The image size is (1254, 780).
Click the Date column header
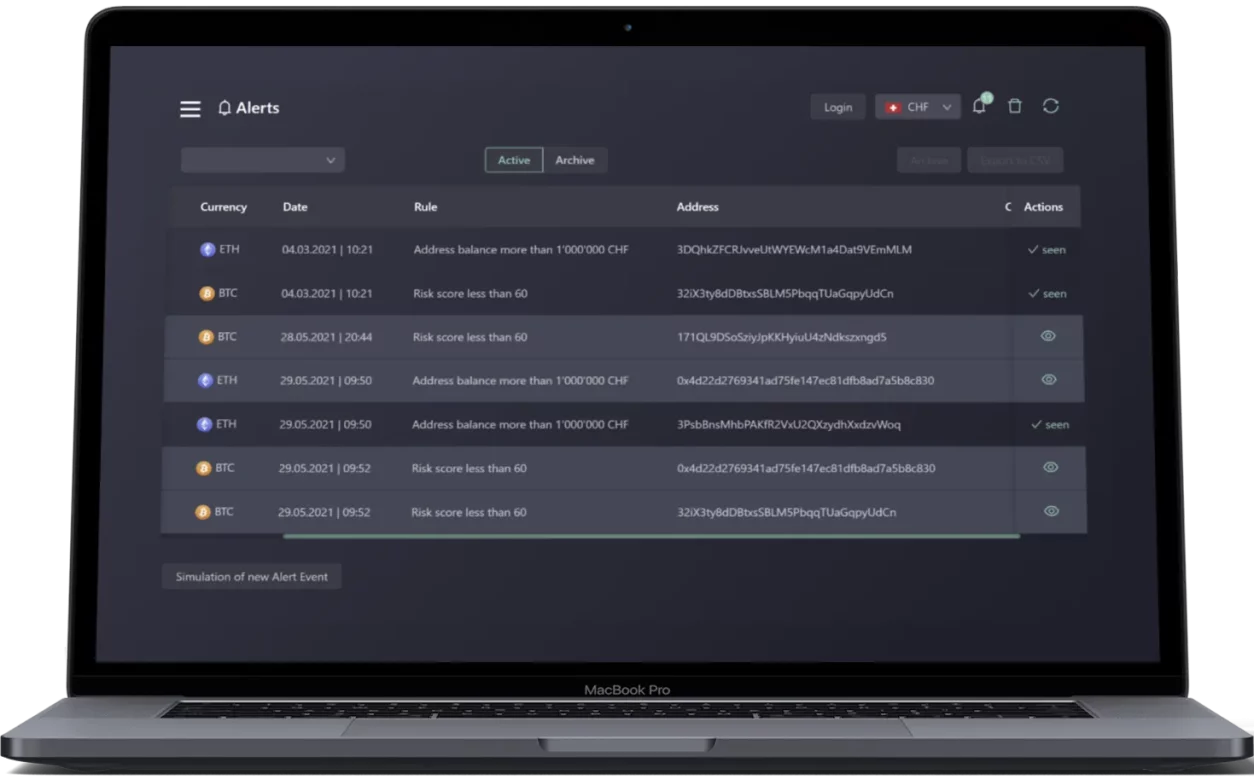point(295,207)
